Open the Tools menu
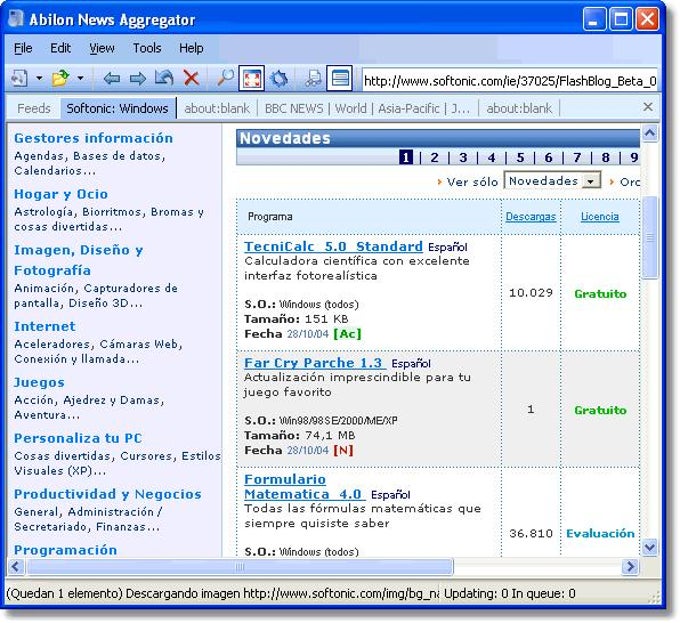The width and height of the screenshot is (680, 623). click(147, 48)
